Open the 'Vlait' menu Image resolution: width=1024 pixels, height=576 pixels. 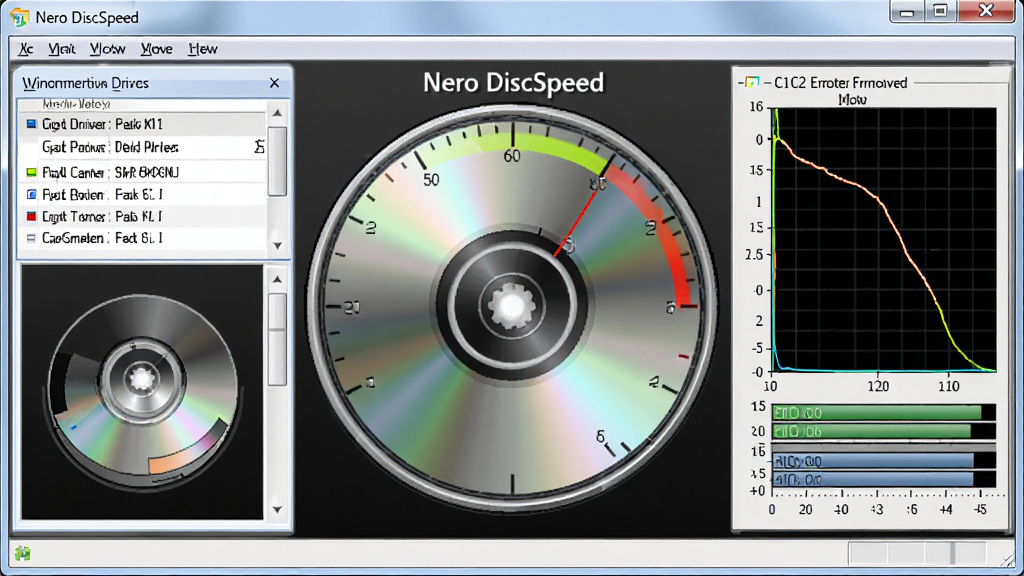coord(61,49)
